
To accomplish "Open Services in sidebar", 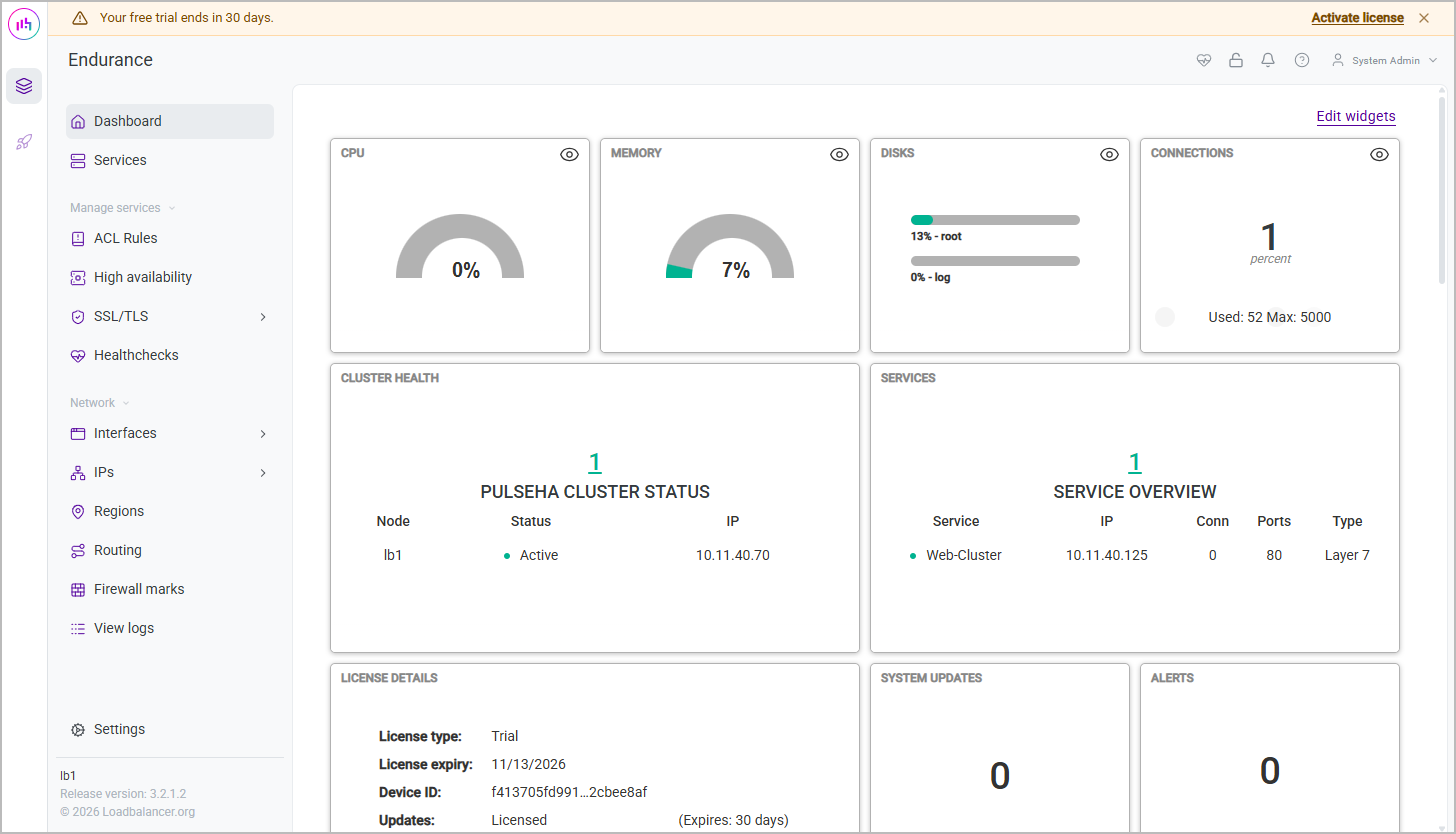I will (x=170, y=160).
